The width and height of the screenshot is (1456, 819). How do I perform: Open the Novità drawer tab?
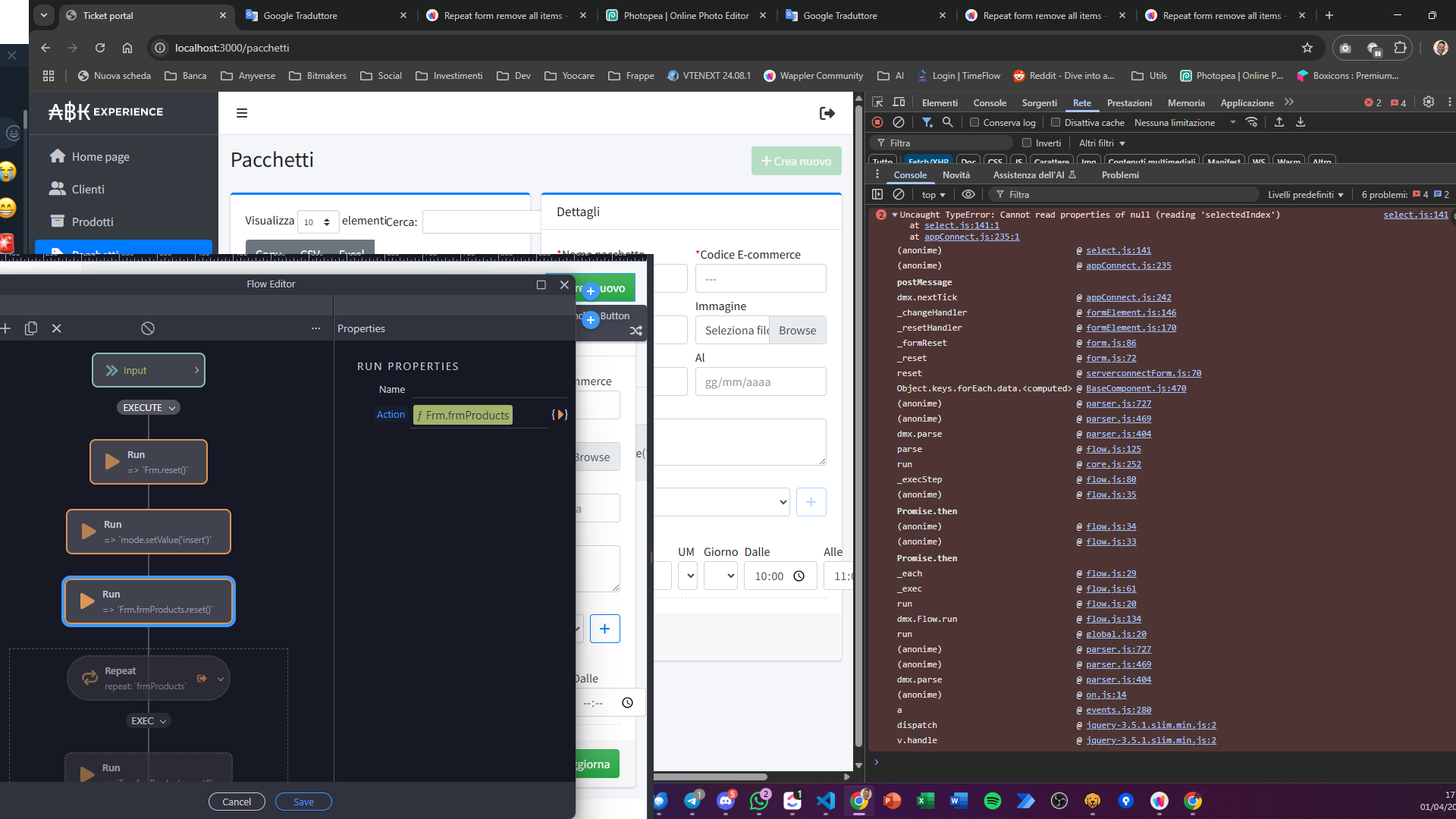[956, 175]
